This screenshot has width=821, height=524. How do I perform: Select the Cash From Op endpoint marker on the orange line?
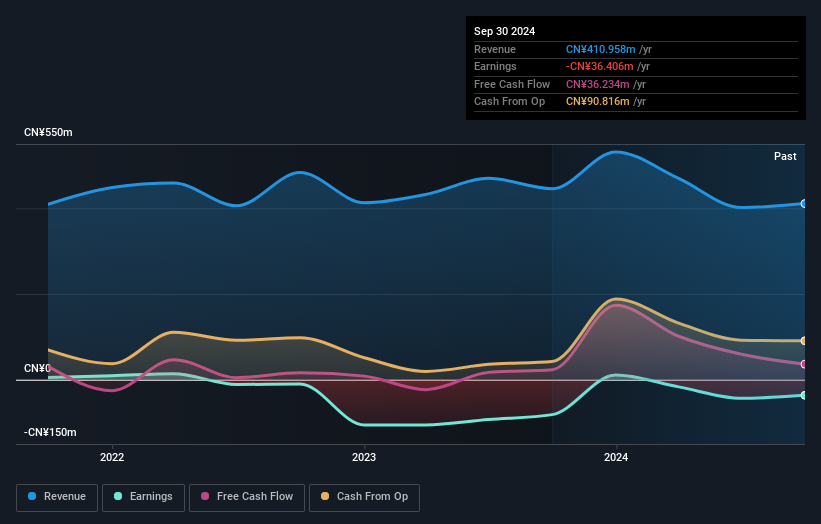pyautogui.click(x=804, y=341)
